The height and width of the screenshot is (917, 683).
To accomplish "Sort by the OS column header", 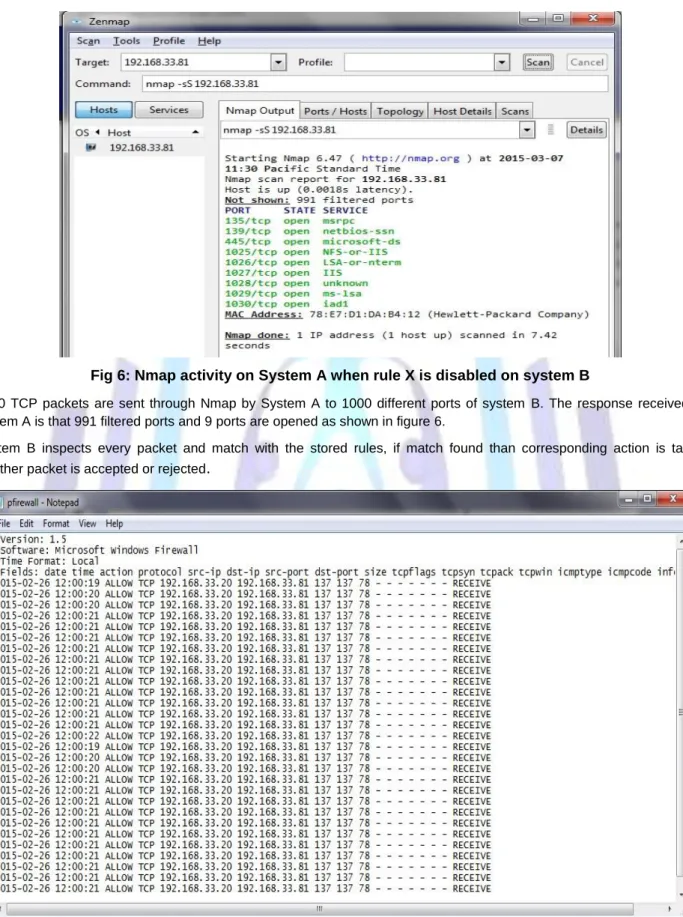I will pos(82,133).
